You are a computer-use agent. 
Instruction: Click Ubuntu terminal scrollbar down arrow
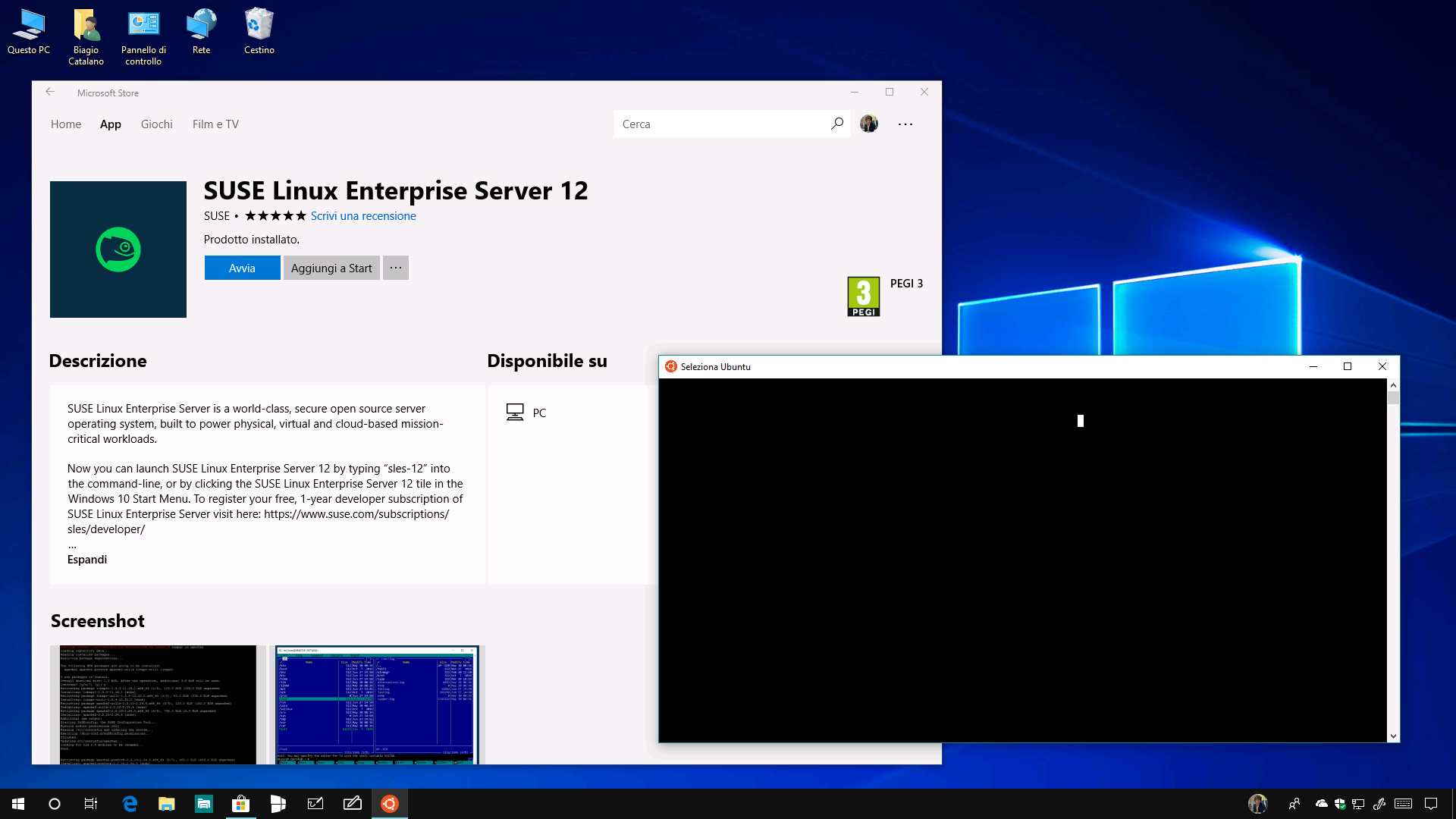point(1393,736)
